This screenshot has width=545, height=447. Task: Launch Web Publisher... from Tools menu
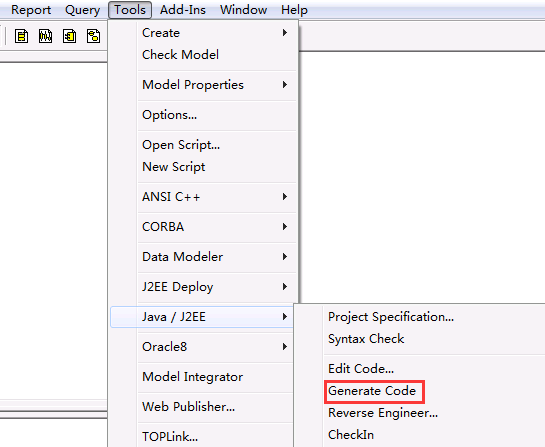click(x=188, y=407)
